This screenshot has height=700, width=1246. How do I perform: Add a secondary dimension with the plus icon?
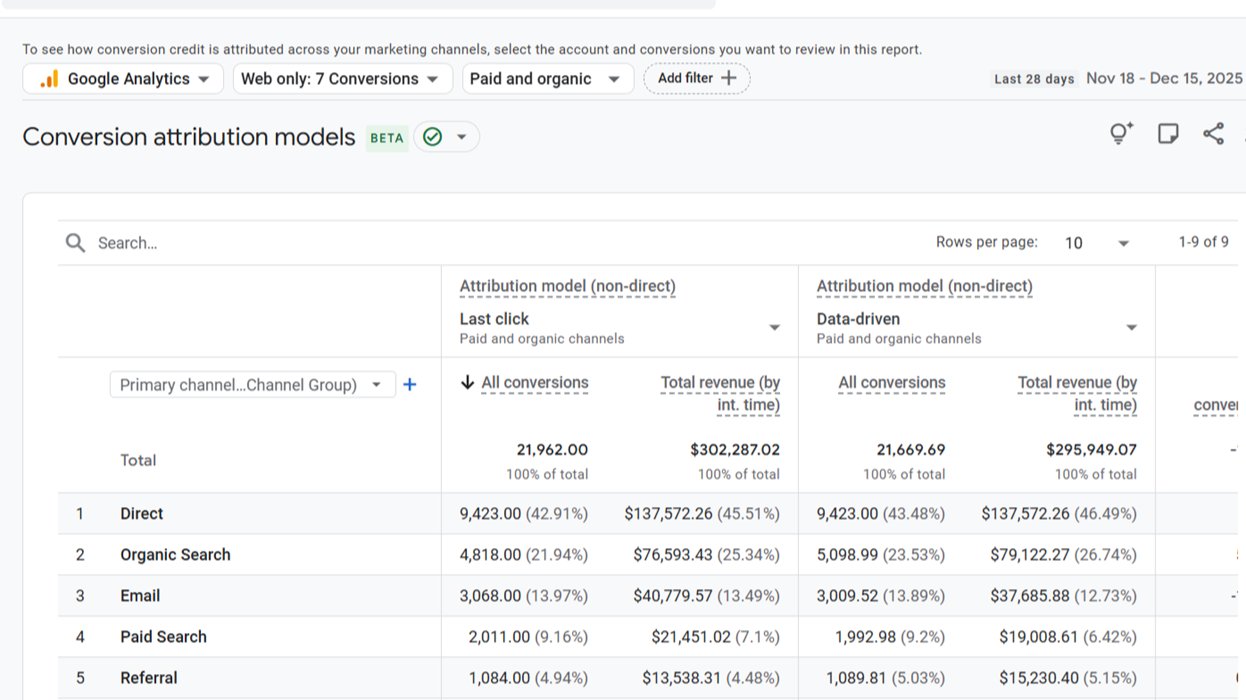[x=410, y=383]
